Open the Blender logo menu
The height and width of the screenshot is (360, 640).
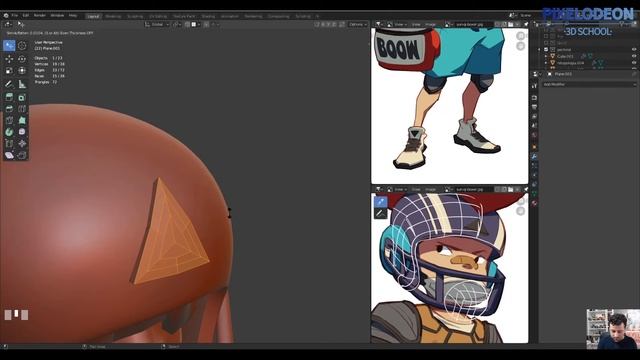click(x=6, y=16)
